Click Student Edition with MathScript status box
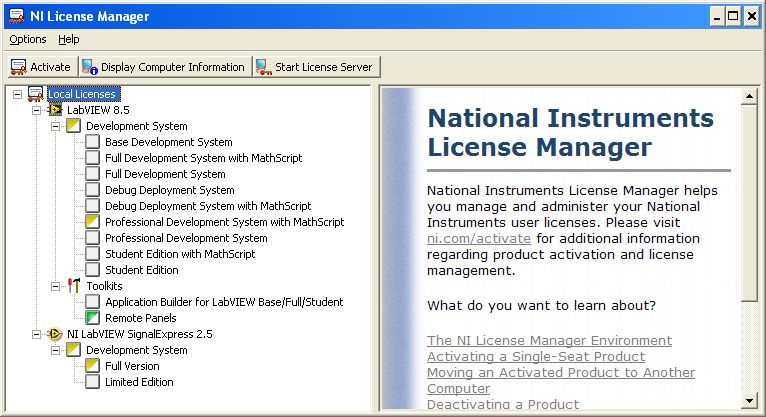 [92, 254]
